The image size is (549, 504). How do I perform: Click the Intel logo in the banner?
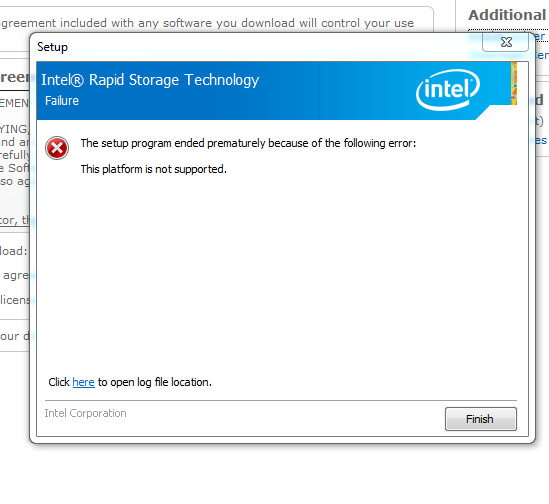pyautogui.click(x=447, y=90)
